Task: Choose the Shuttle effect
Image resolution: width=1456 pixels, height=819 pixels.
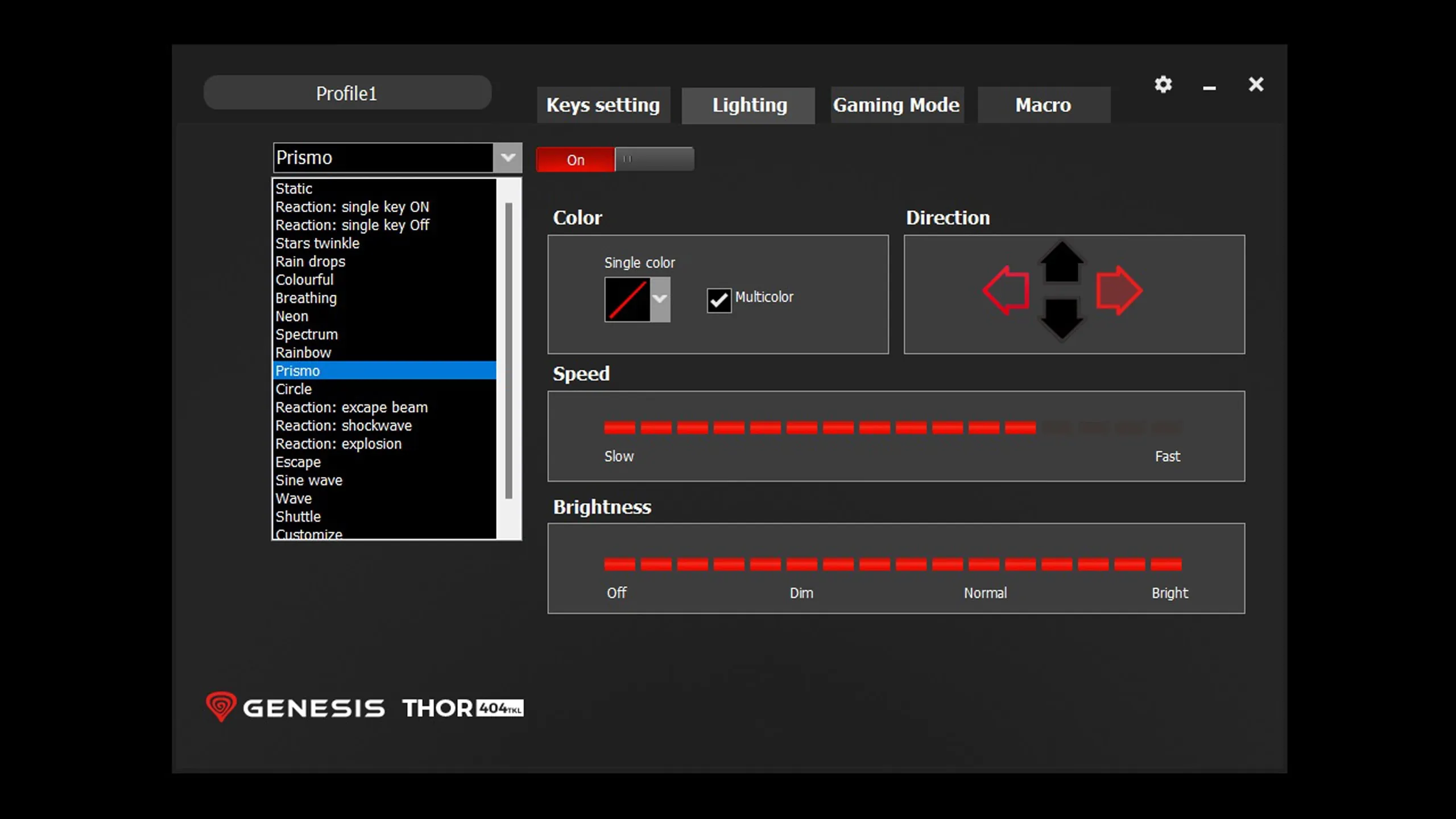Action: click(x=384, y=516)
